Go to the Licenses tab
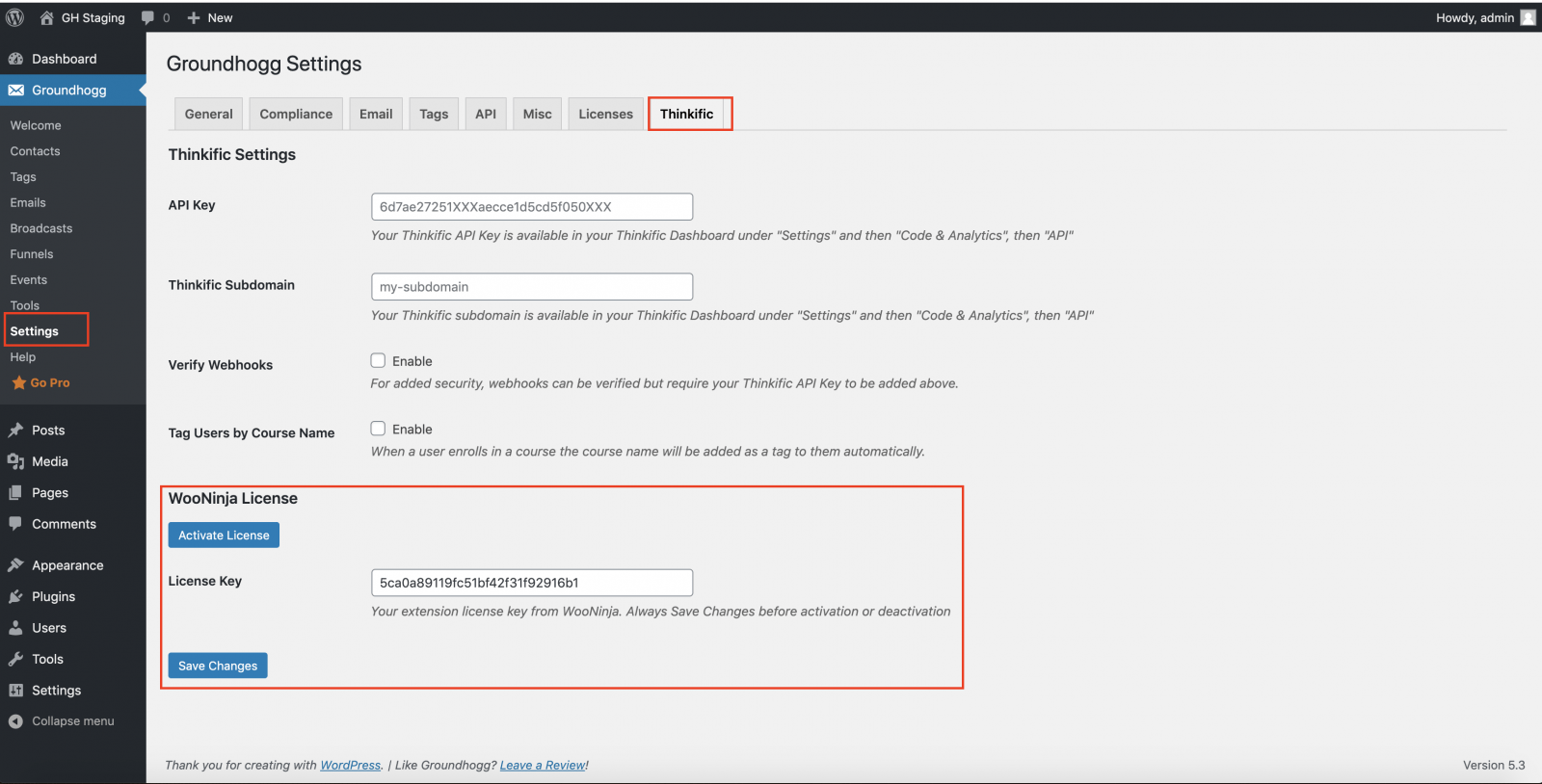 [x=606, y=114]
